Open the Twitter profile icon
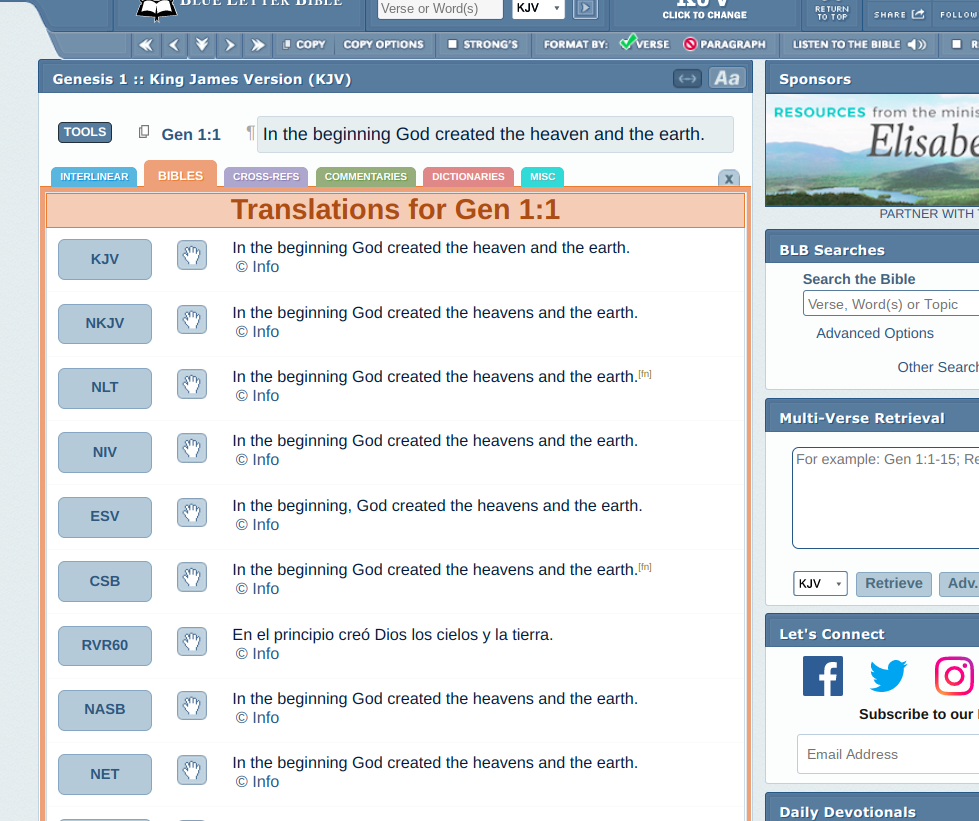Screen dimensions: 979x821 [x=887, y=676]
